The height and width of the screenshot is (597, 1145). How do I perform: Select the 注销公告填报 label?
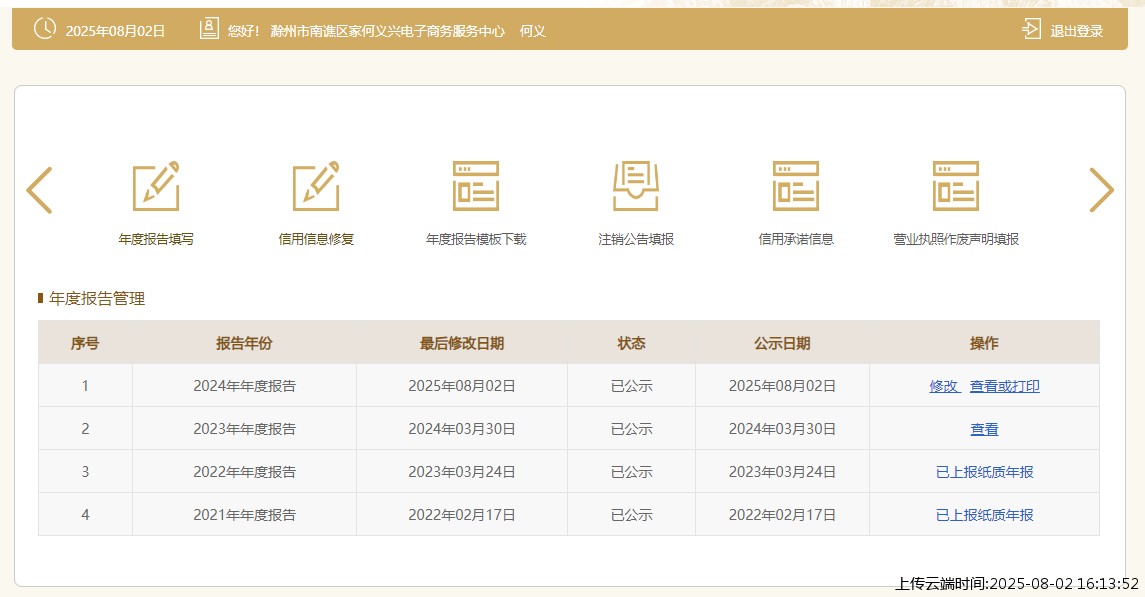(x=636, y=239)
